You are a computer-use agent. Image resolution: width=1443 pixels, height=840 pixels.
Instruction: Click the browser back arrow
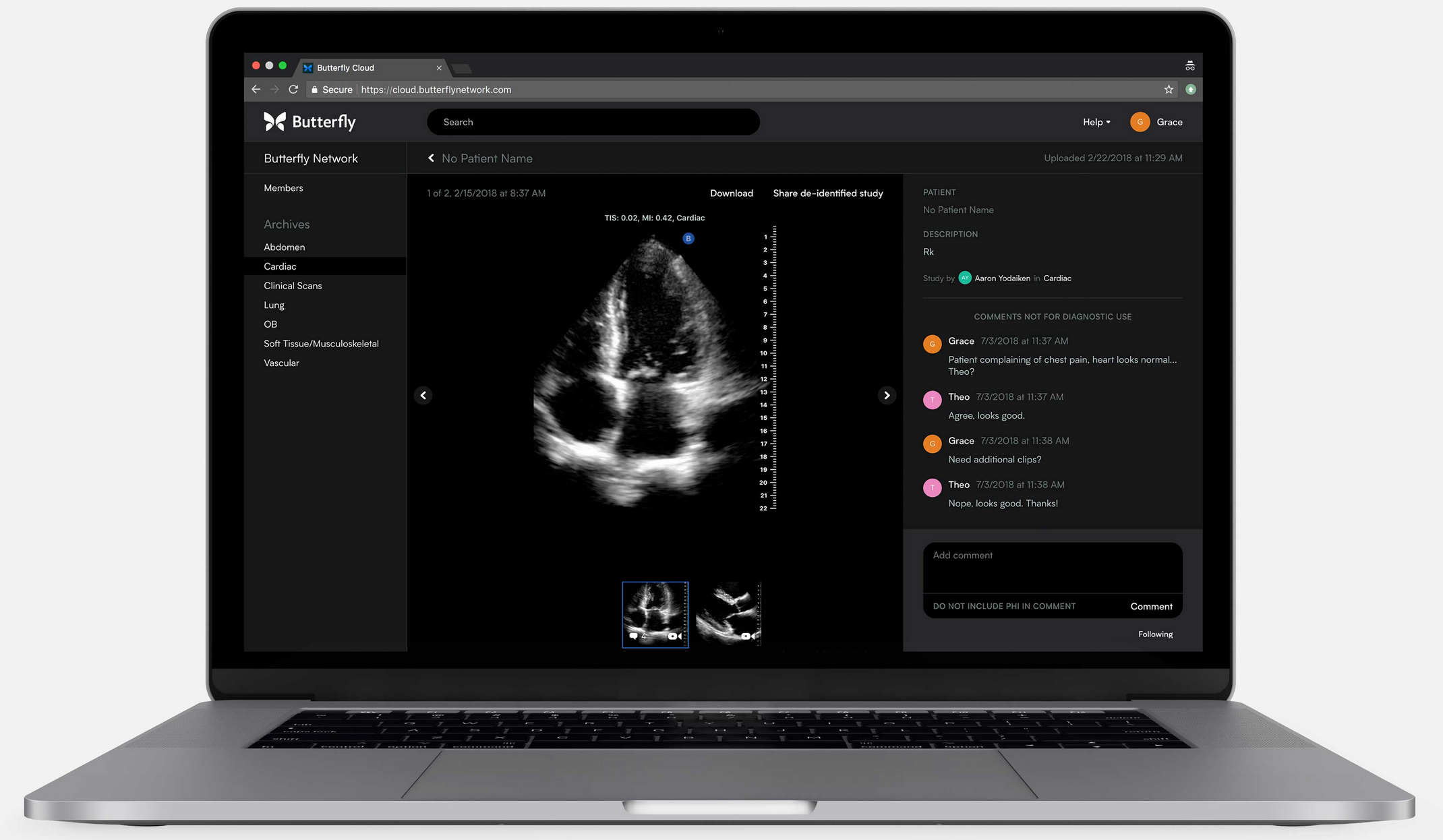tap(256, 90)
